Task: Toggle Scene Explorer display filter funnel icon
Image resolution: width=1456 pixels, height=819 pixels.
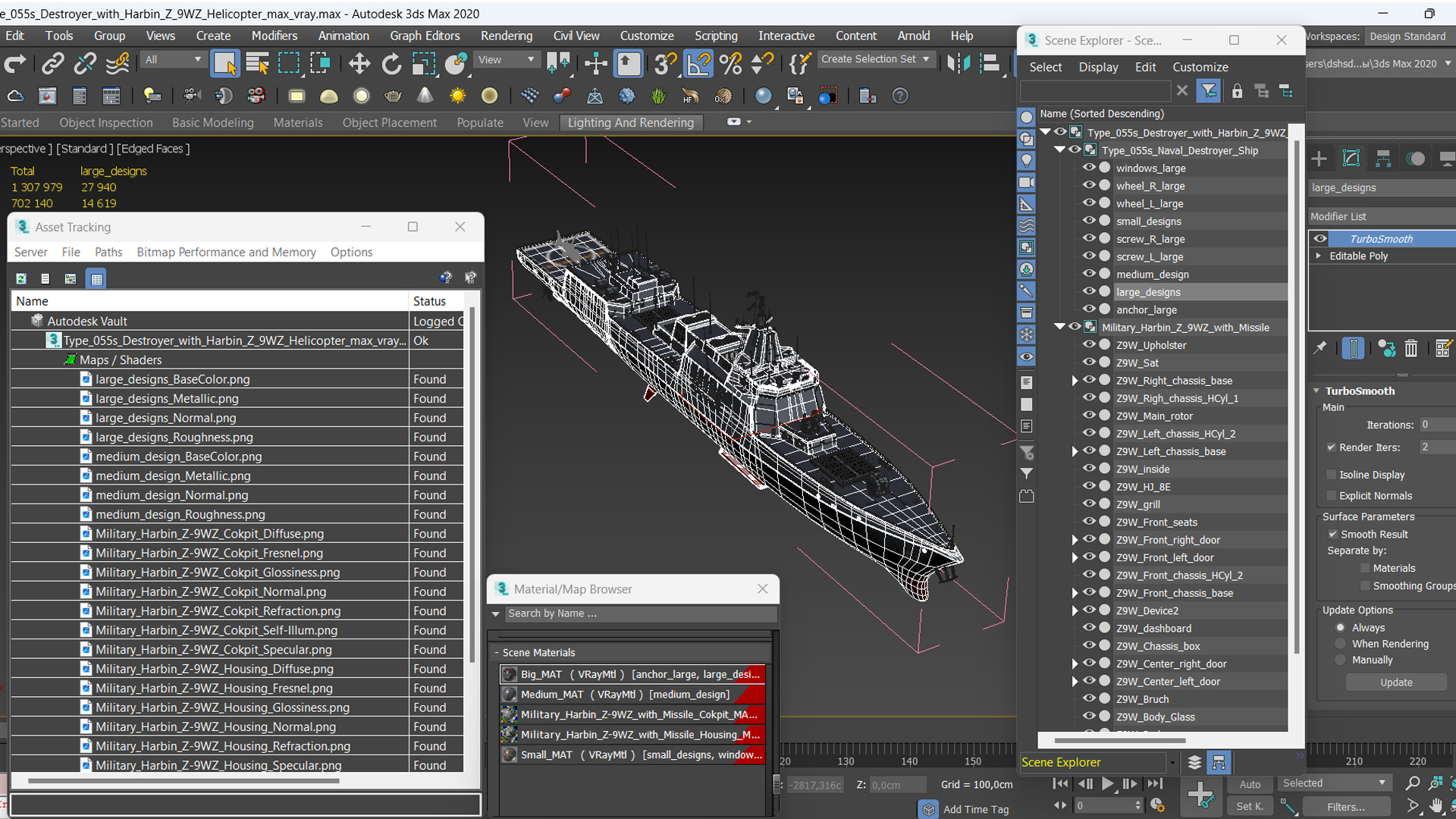Action: (x=1209, y=91)
